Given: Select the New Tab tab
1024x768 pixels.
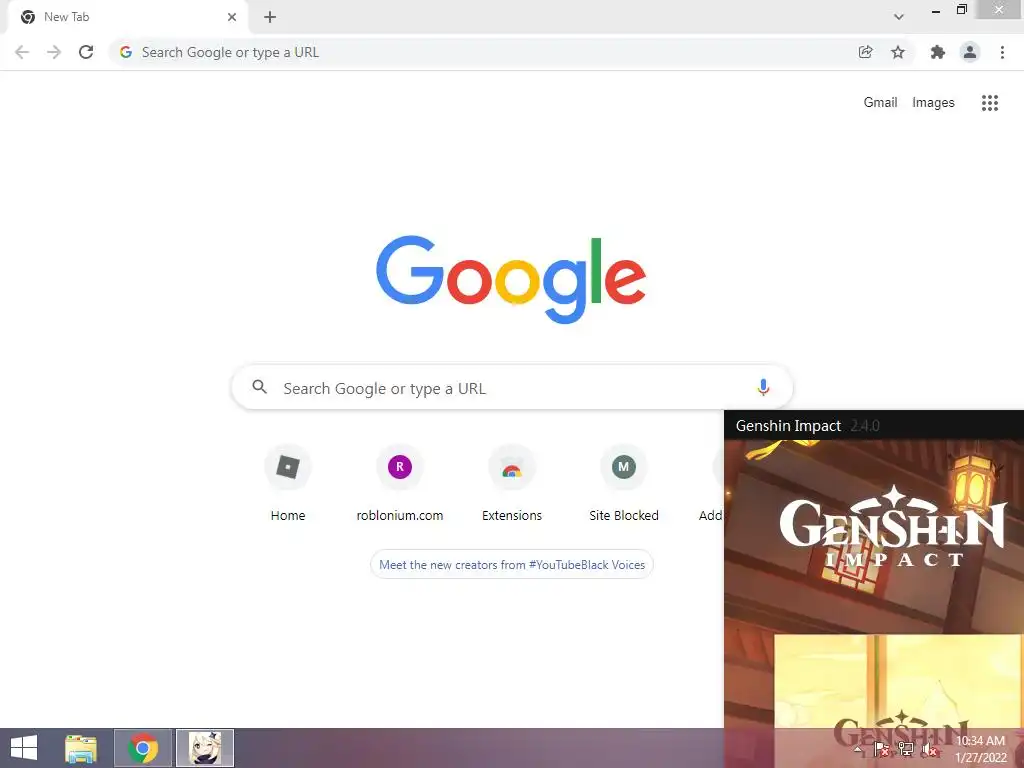Looking at the screenshot, I should (x=127, y=17).
